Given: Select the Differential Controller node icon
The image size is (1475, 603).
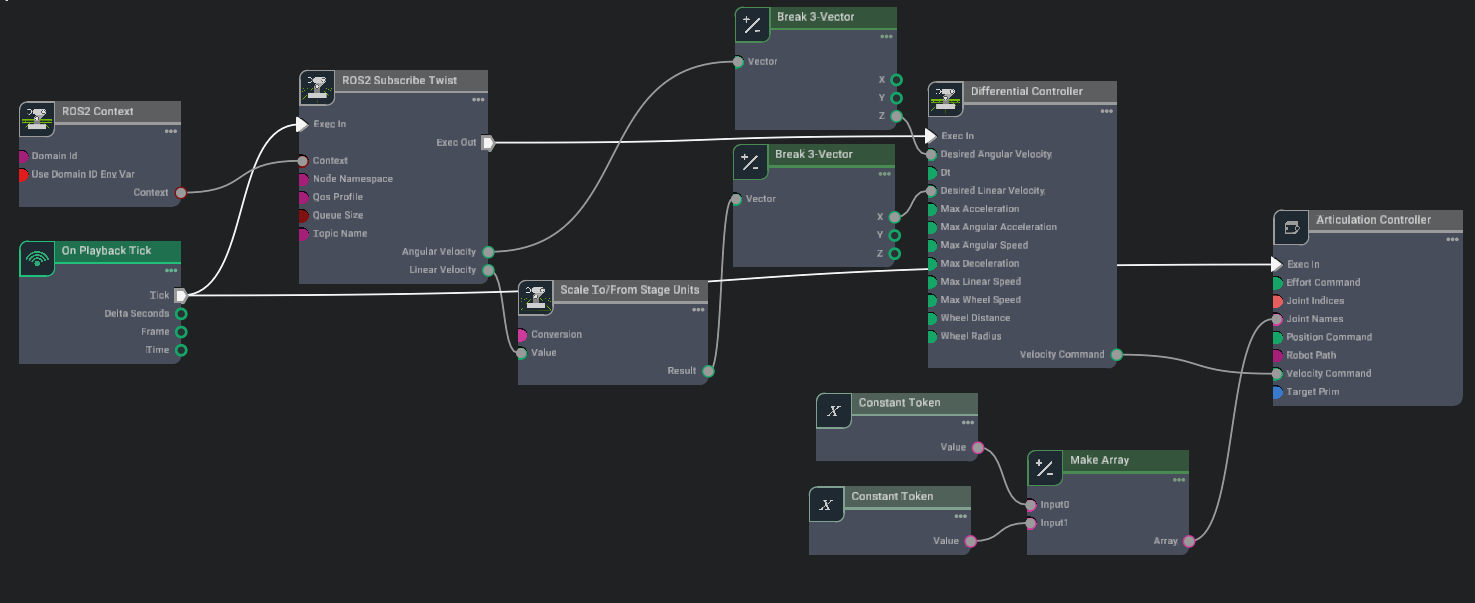Looking at the screenshot, I should (x=945, y=99).
